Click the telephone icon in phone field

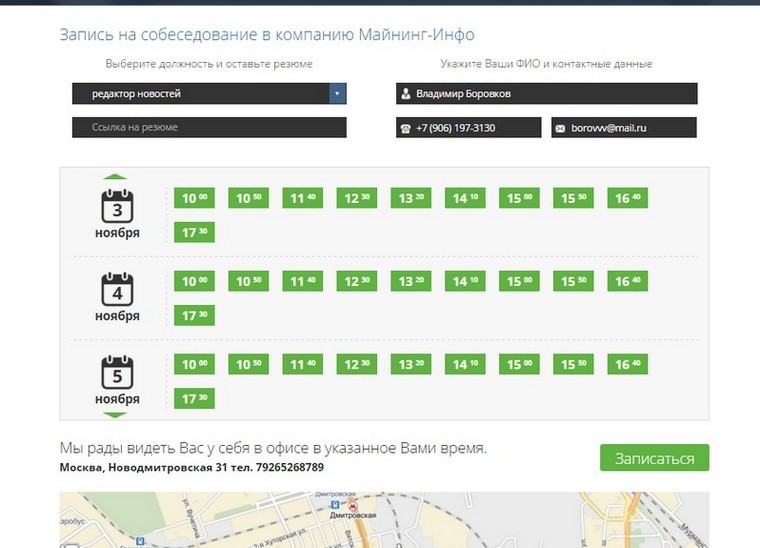tap(406, 128)
